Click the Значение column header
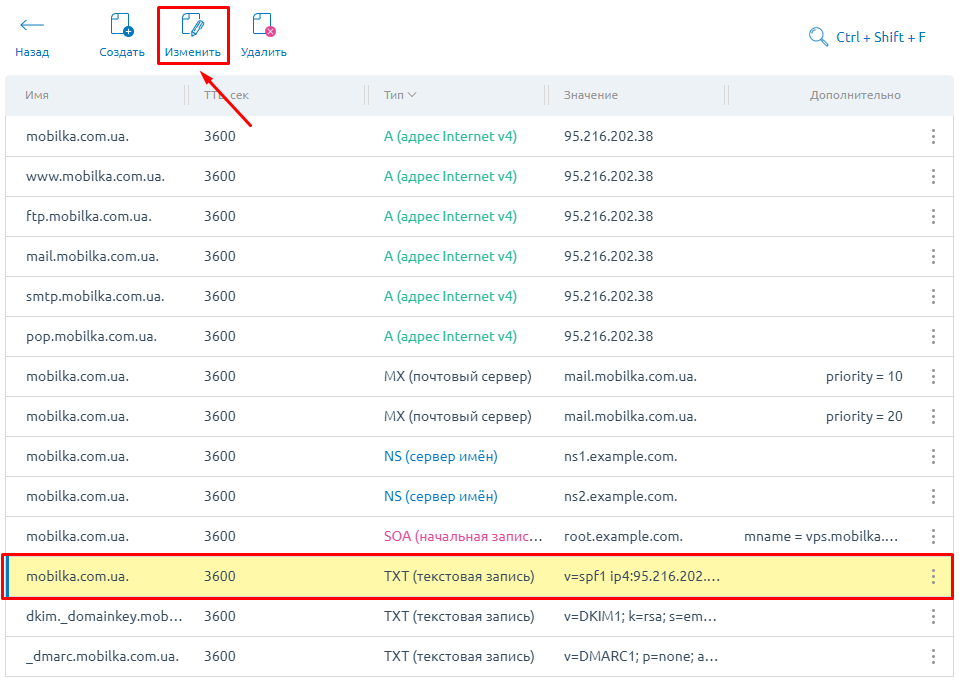Image resolution: width=959 pixels, height=688 pixels. tap(591, 95)
